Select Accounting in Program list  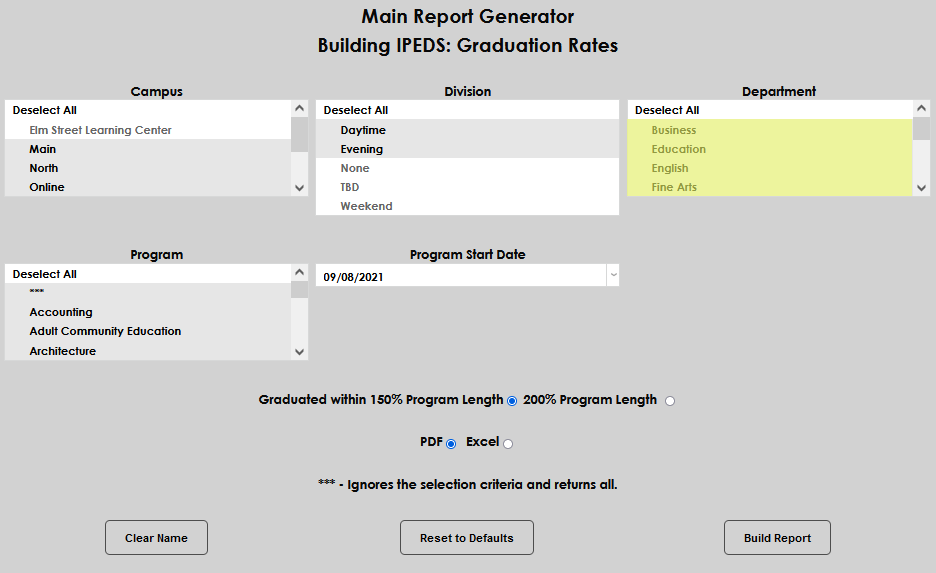pos(61,312)
